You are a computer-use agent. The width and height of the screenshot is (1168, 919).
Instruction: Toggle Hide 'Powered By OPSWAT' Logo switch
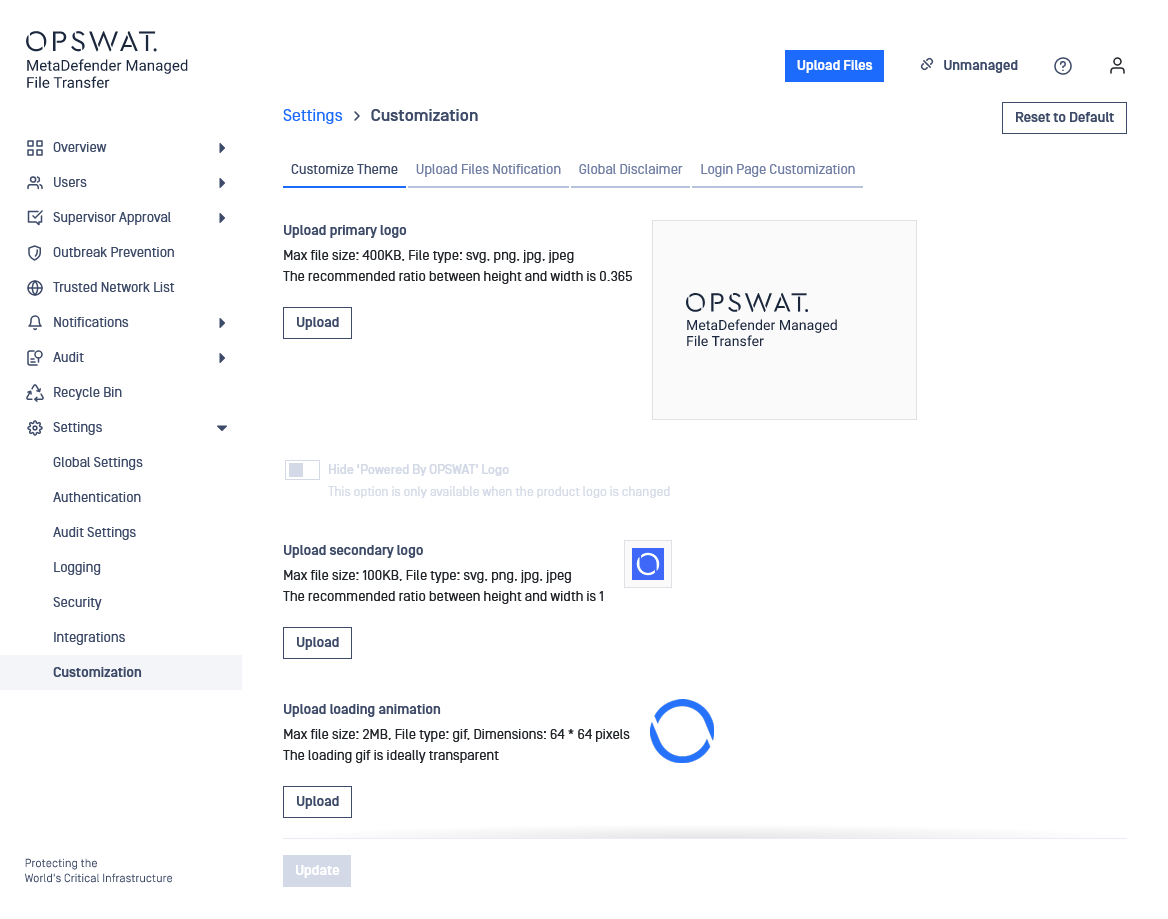click(302, 470)
